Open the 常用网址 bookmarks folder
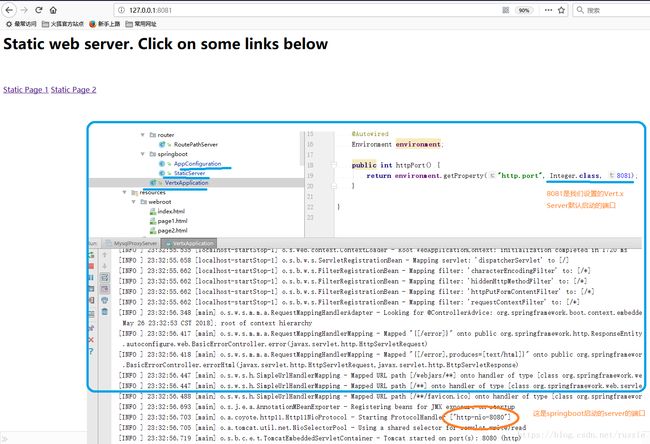This screenshot has width=650, height=444. tap(141, 24)
